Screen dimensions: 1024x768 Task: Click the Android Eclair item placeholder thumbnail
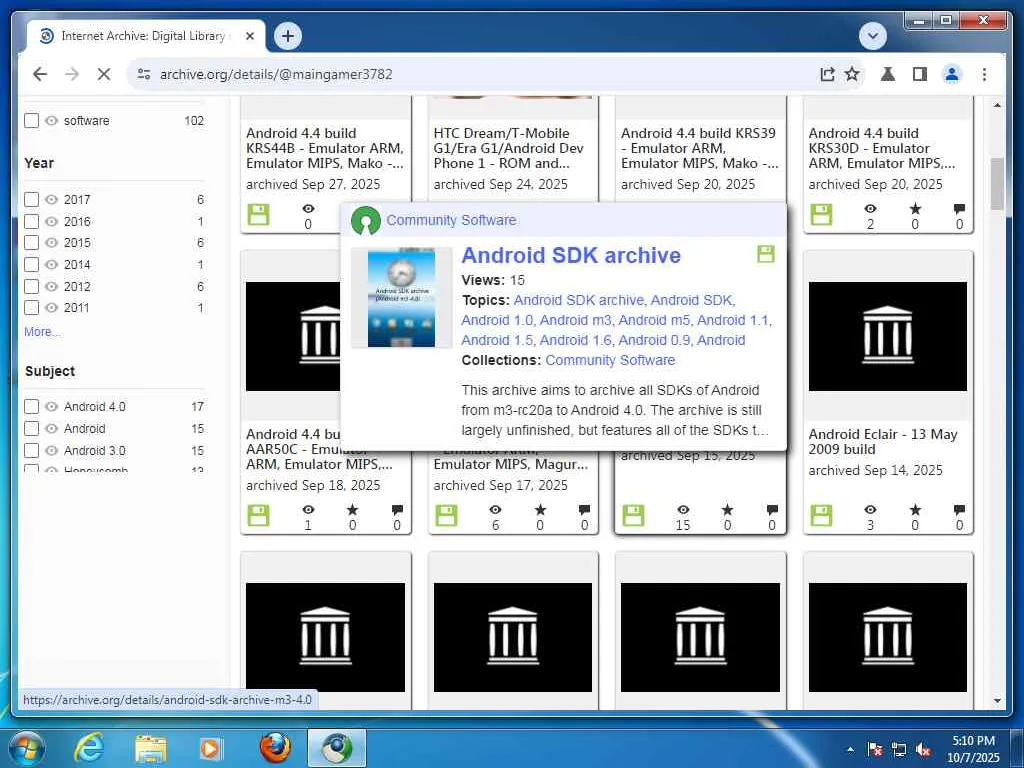pyautogui.click(x=888, y=336)
